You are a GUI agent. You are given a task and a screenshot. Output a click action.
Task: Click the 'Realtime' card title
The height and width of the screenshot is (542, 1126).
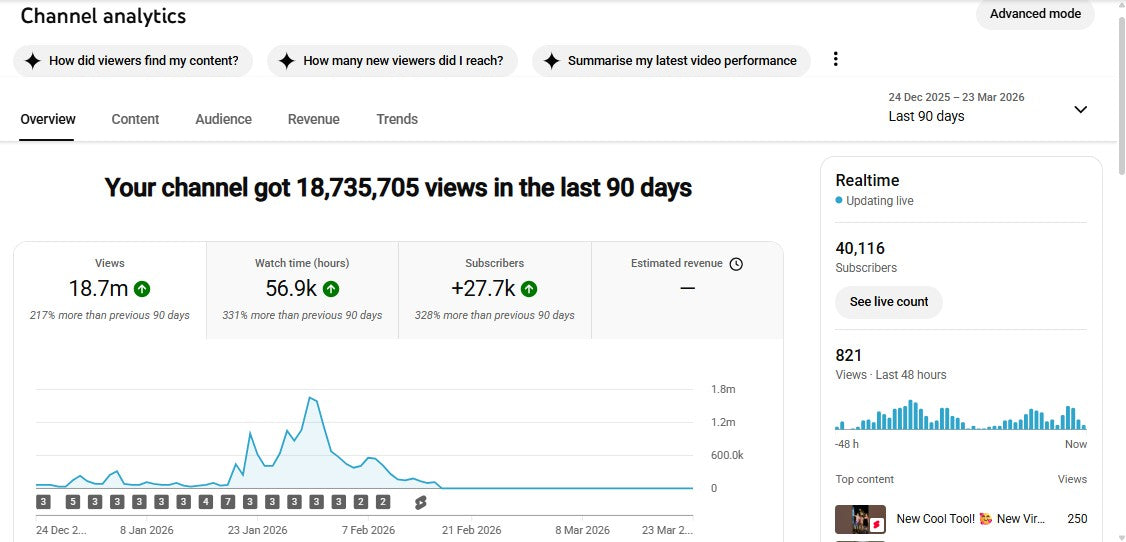coord(867,181)
